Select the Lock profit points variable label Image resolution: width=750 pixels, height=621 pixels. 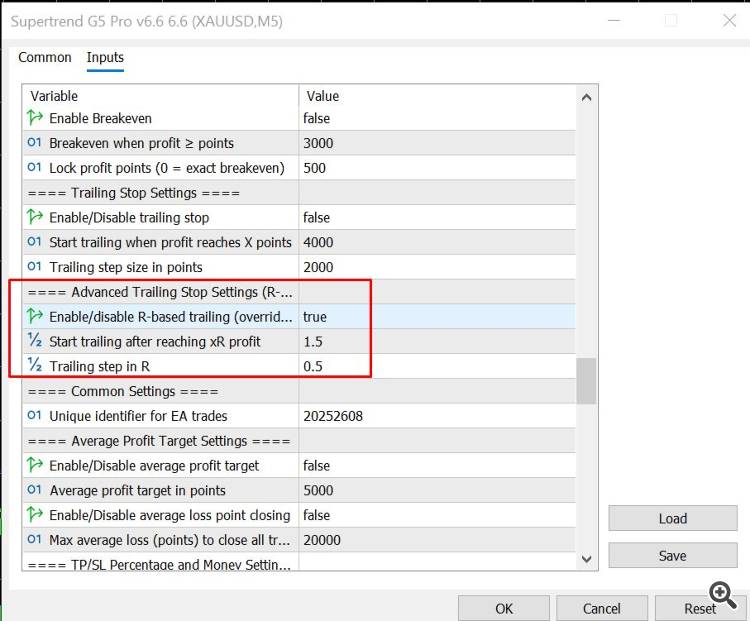pyautogui.click(x=167, y=168)
